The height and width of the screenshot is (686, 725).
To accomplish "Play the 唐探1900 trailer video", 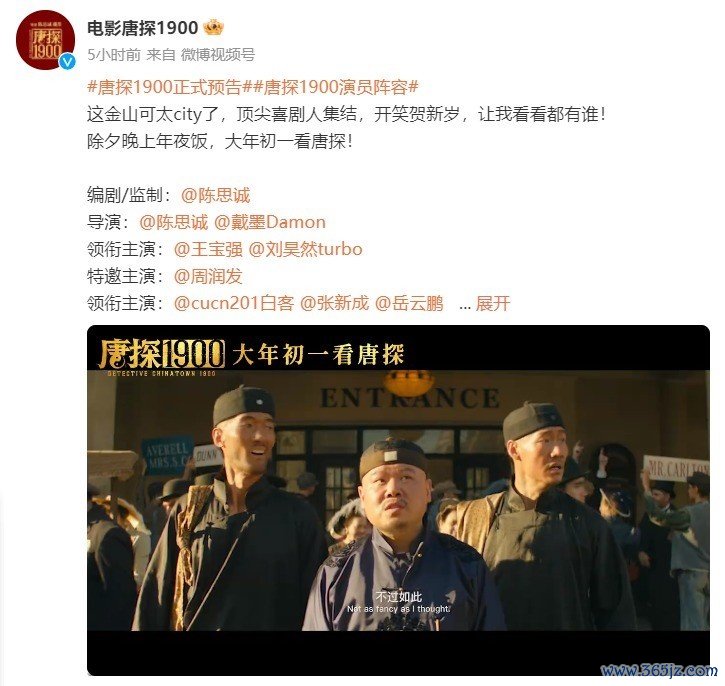I will 398,500.
